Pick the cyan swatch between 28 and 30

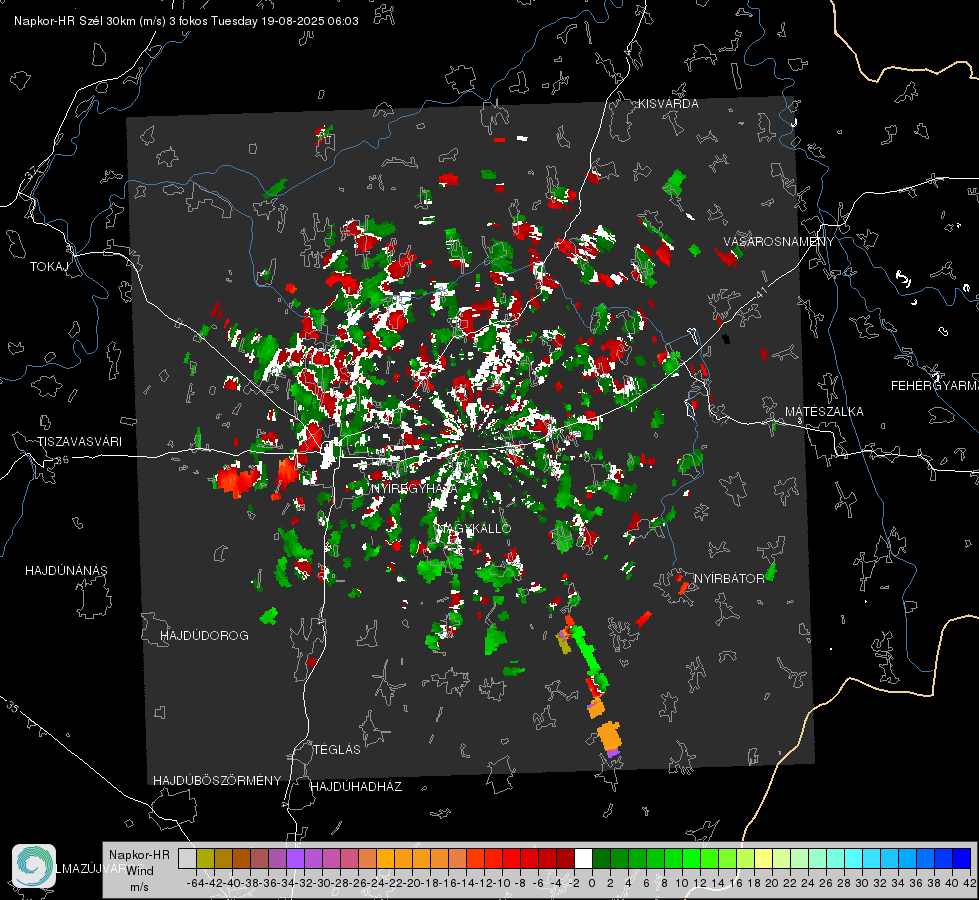(854, 858)
